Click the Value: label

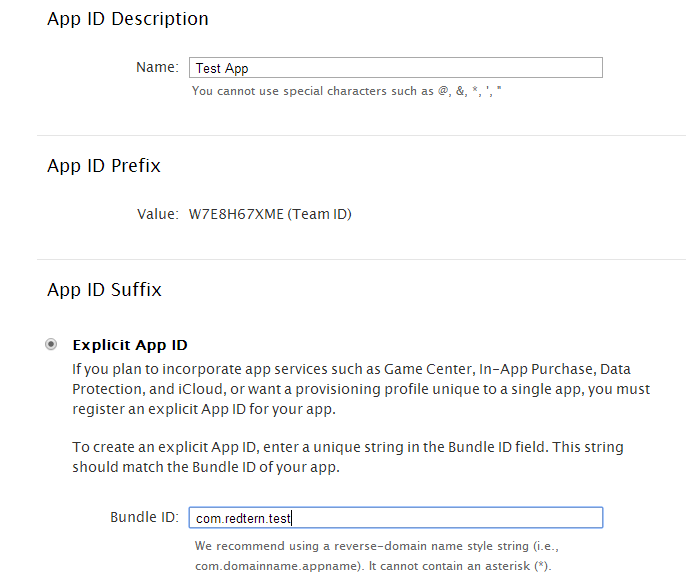pos(158,214)
